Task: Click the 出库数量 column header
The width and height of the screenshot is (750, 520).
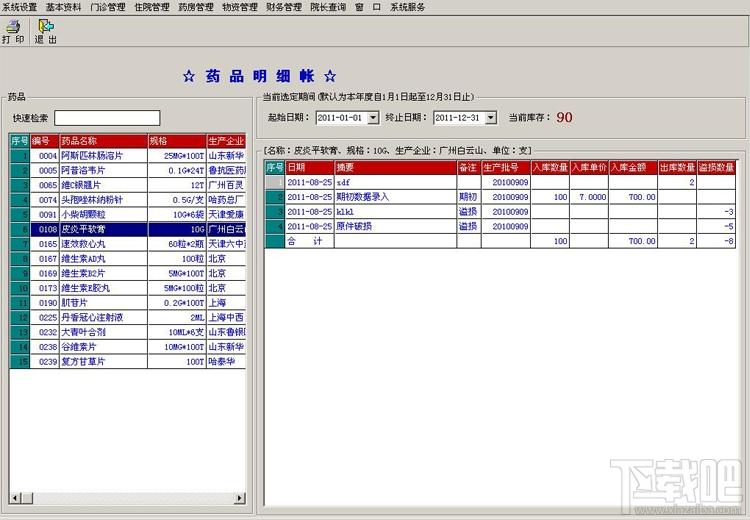Action: click(x=677, y=167)
